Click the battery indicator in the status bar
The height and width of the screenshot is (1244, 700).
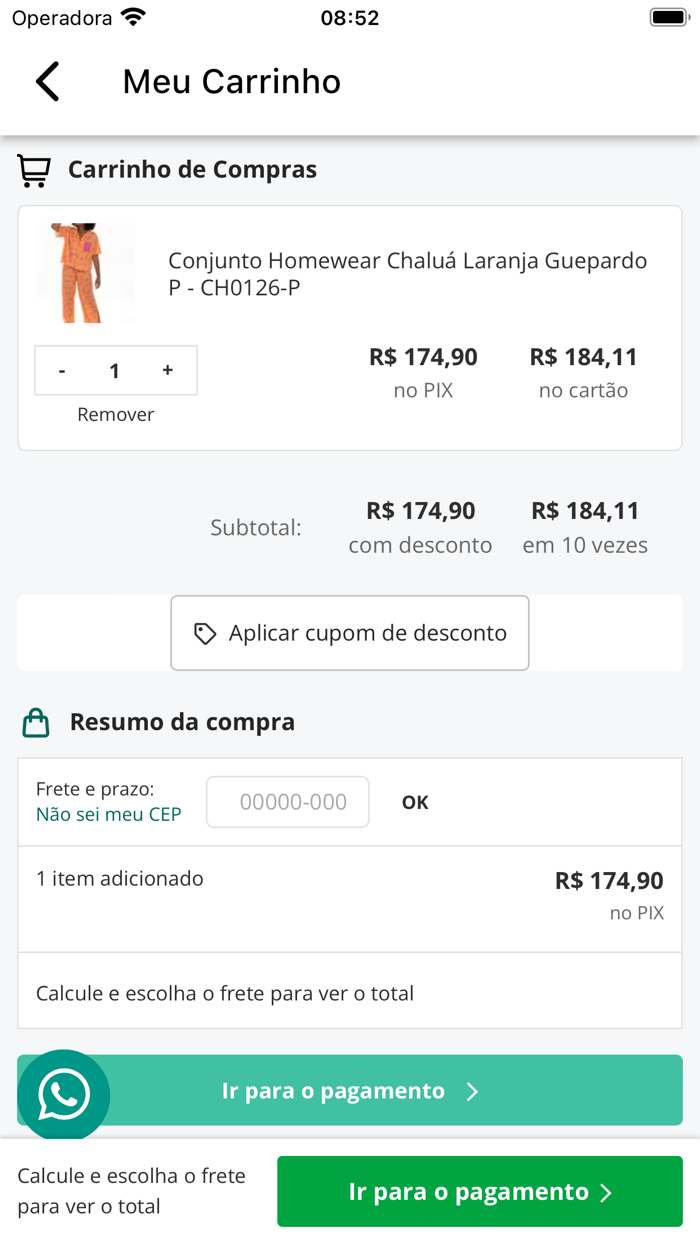667,15
